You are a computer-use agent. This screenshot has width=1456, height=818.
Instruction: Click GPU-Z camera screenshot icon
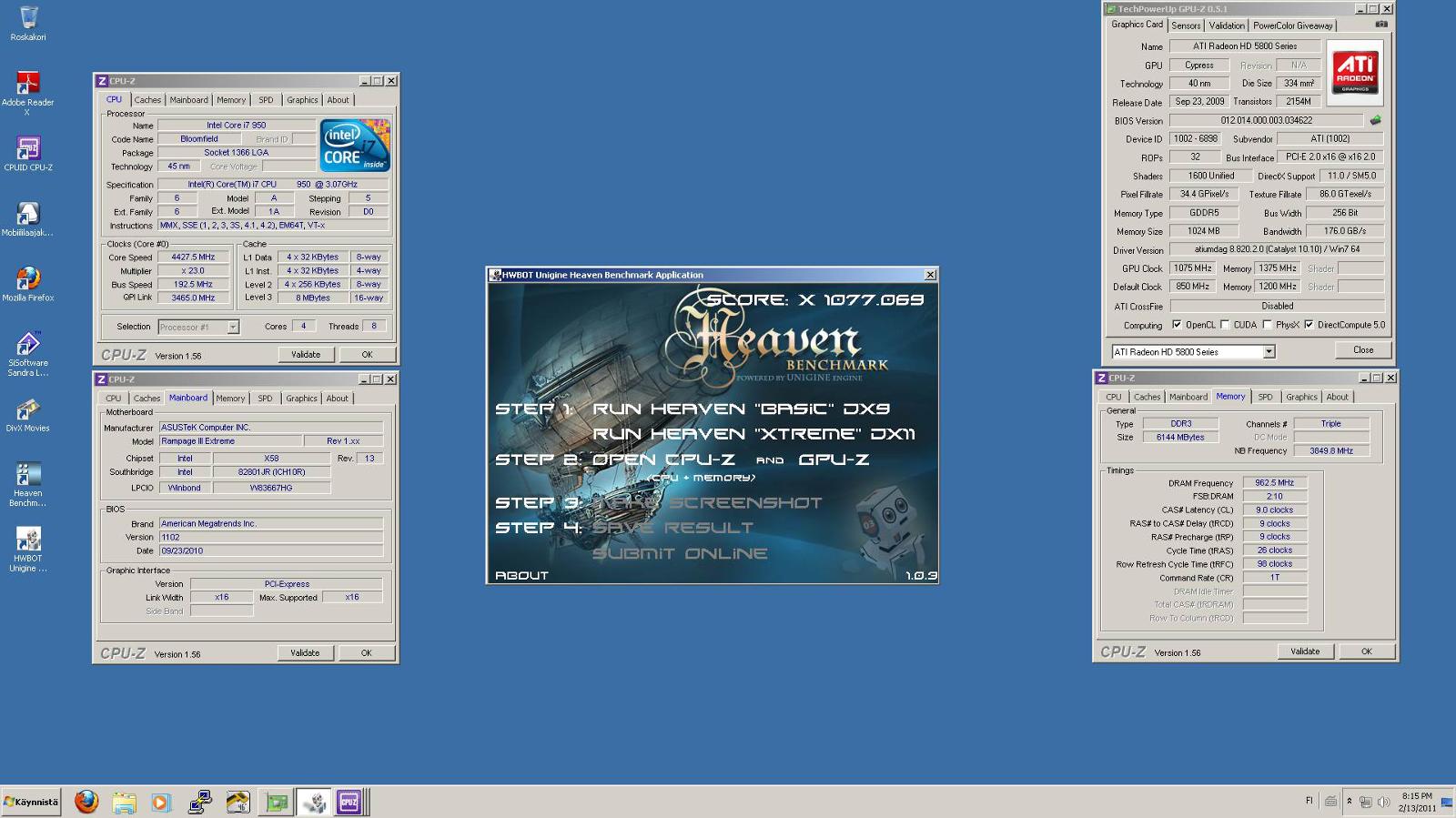[x=1380, y=25]
